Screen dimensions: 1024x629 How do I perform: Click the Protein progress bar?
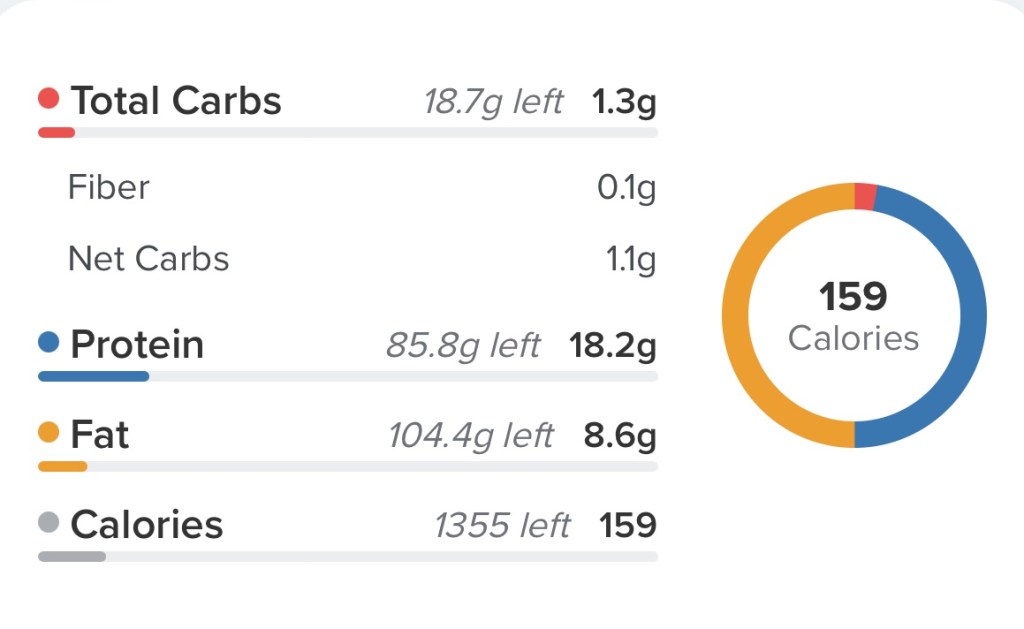348,377
